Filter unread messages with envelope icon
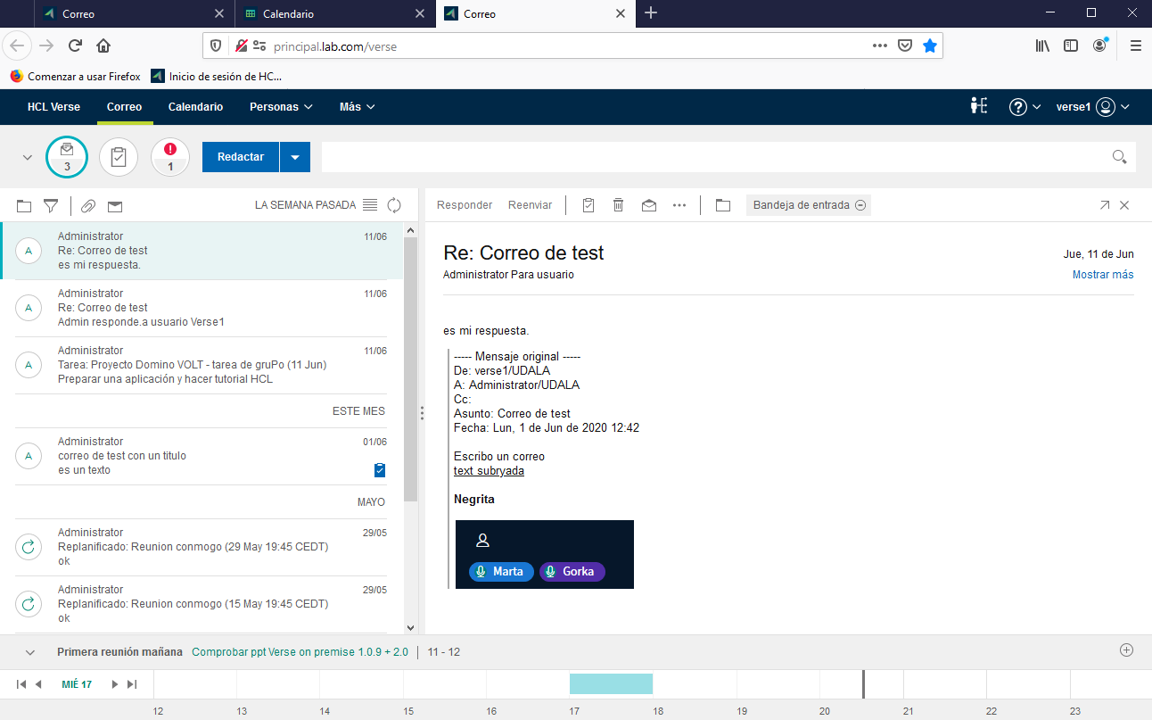Image resolution: width=1152 pixels, height=720 pixels. 115,206
